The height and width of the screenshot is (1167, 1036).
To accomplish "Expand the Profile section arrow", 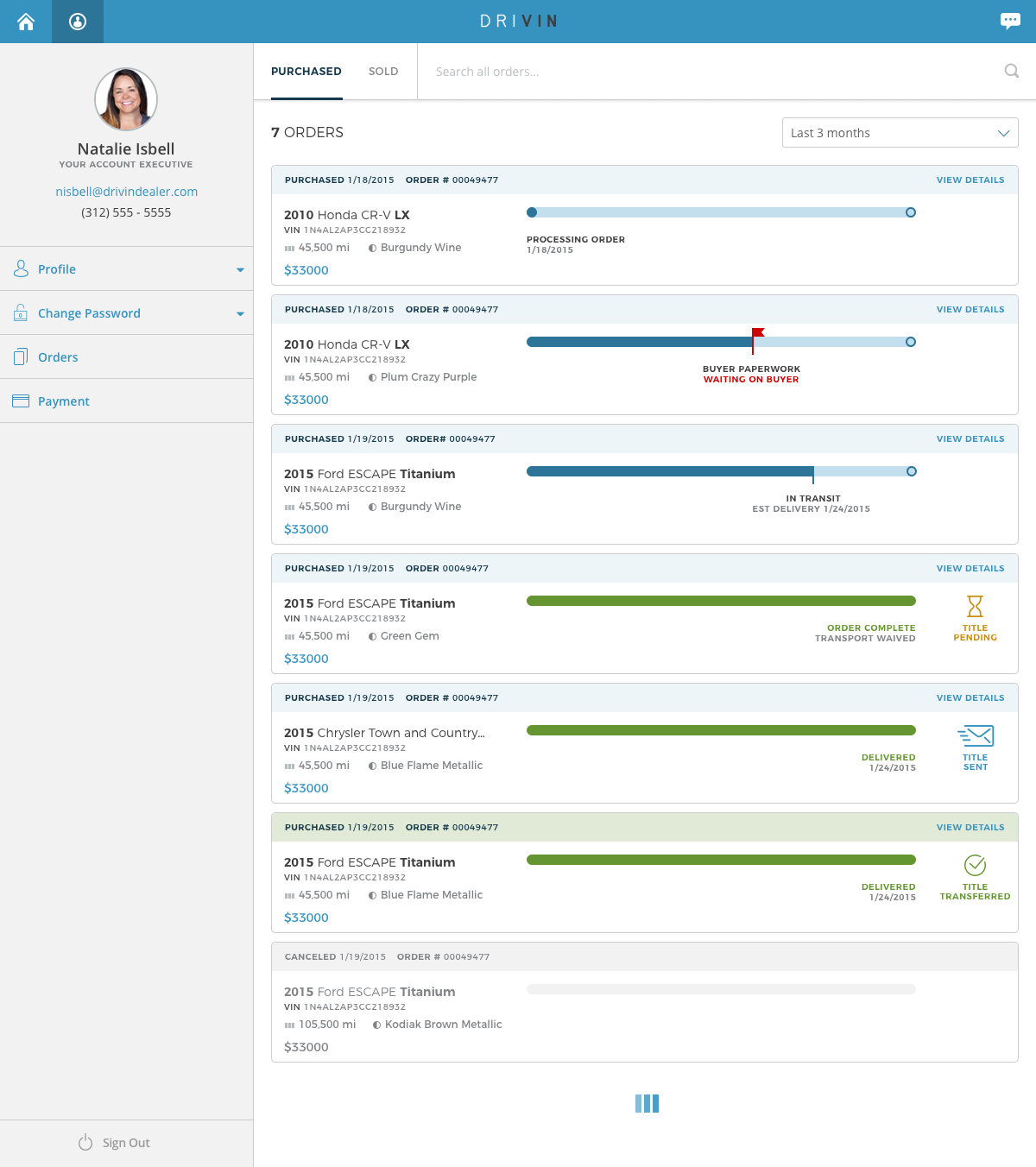I will (240, 270).
